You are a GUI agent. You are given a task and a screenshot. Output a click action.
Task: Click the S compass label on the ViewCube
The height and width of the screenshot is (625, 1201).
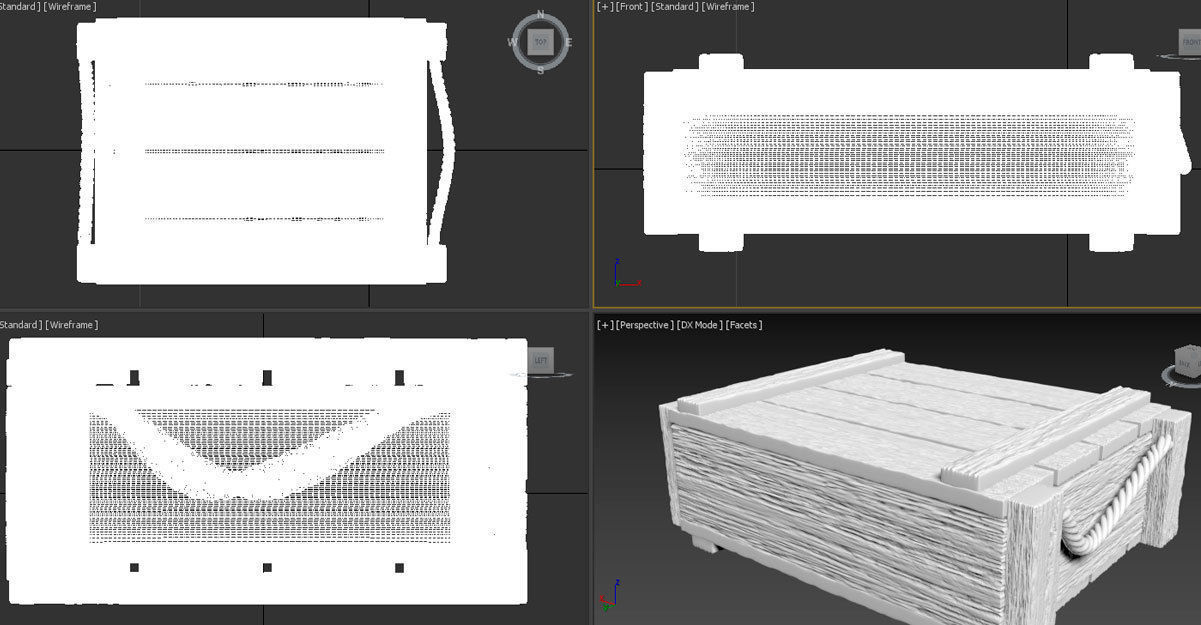(541, 70)
